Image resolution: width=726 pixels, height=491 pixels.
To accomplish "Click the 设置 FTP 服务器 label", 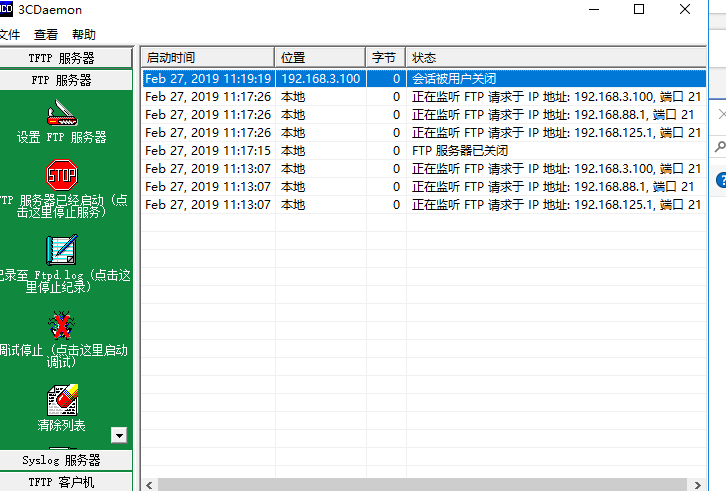I will pos(62,137).
